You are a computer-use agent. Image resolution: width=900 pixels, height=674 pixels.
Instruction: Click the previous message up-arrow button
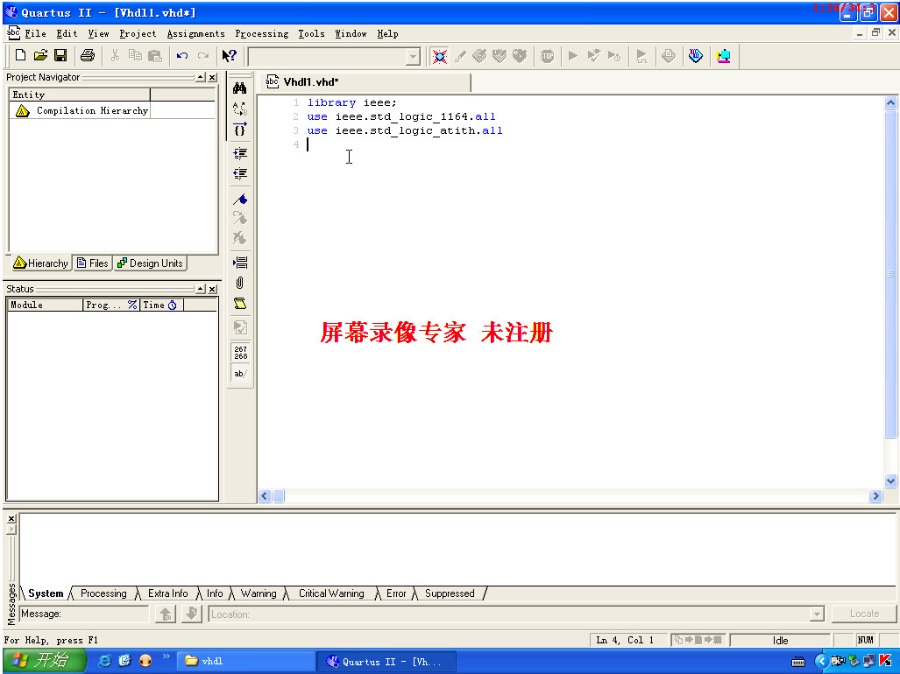[x=166, y=614]
